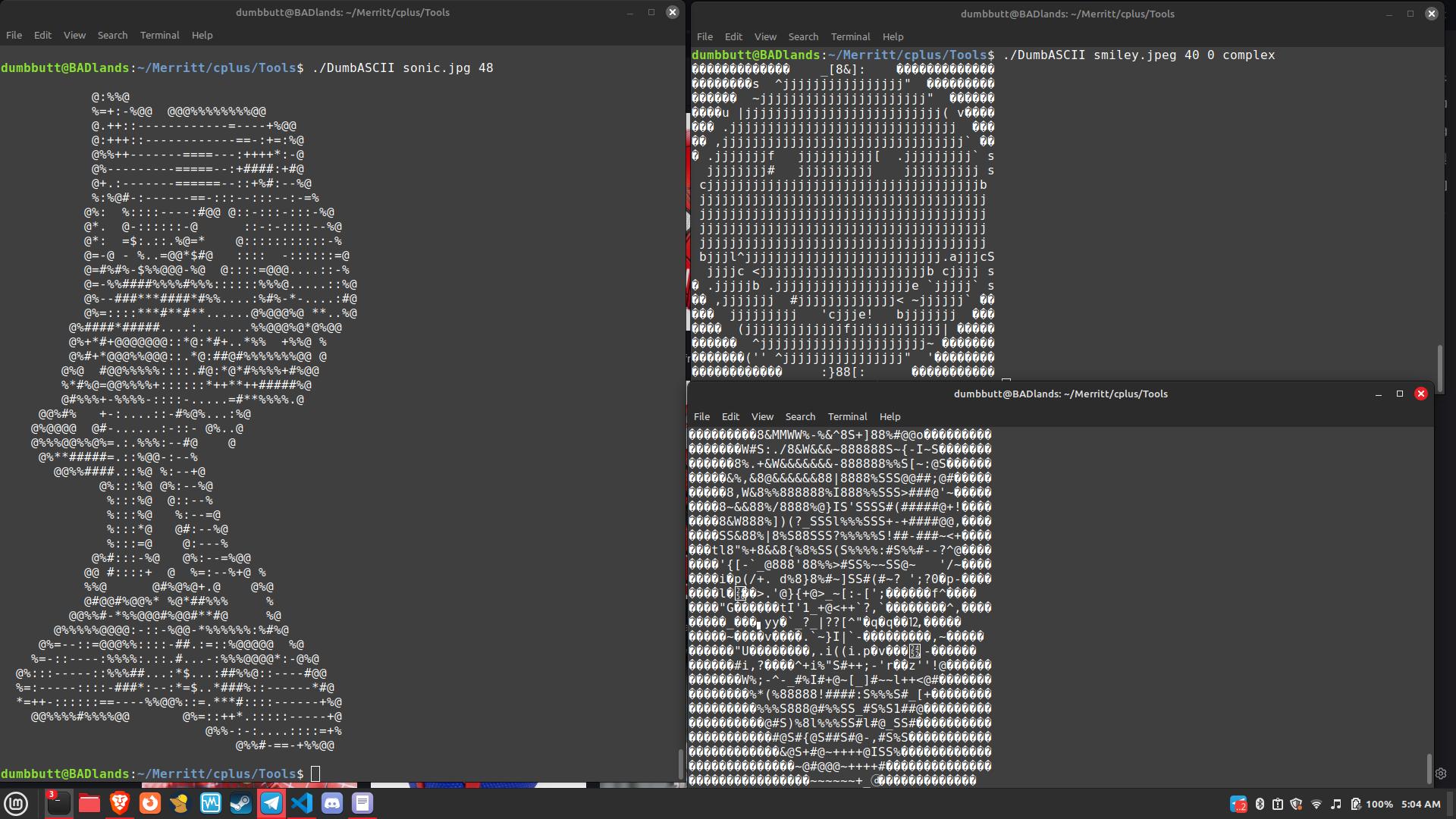Open the update manager notification tray icon
This screenshot has height=819, width=1456.
[x=1278, y=804]
